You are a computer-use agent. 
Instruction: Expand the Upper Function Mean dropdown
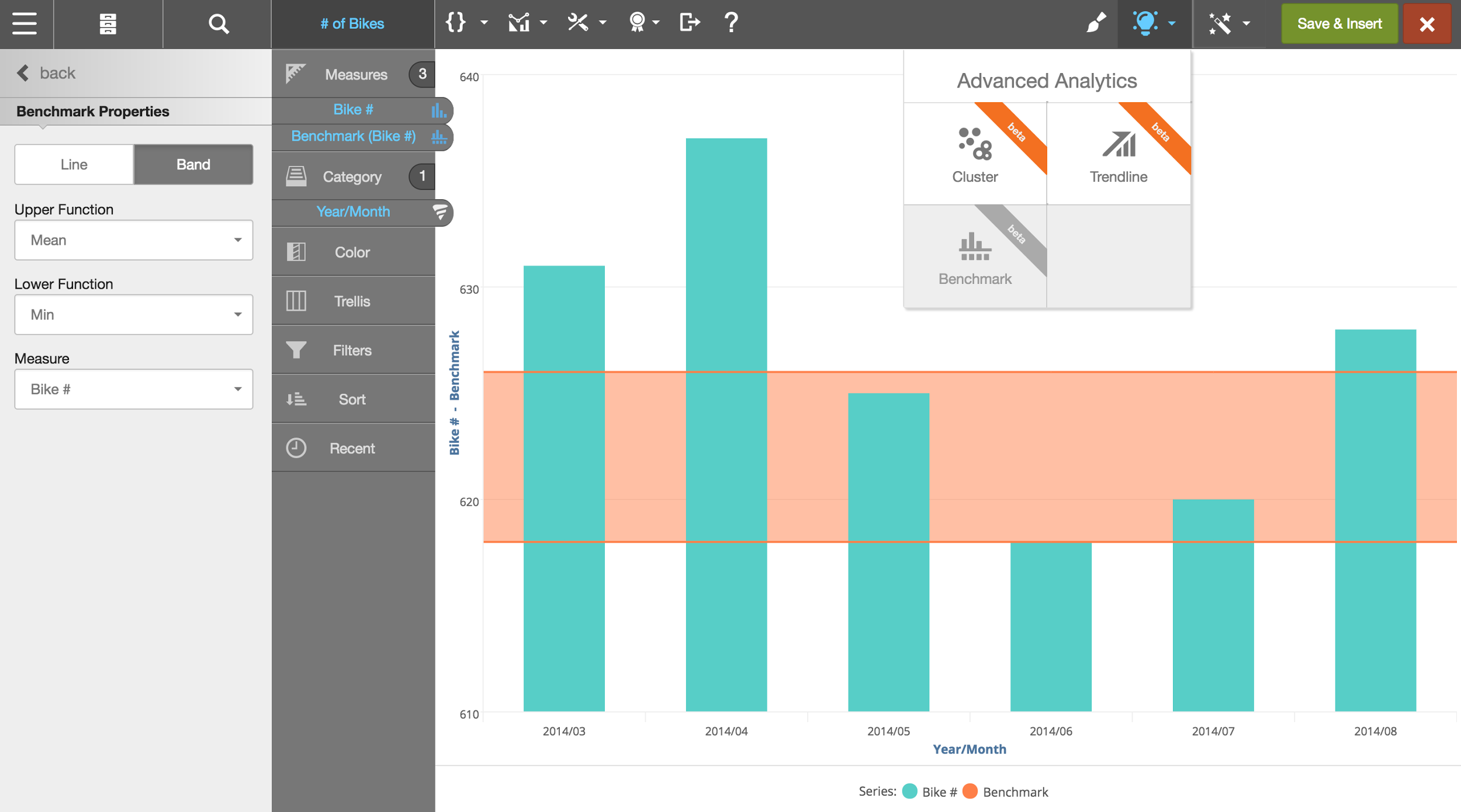[133, 240]
